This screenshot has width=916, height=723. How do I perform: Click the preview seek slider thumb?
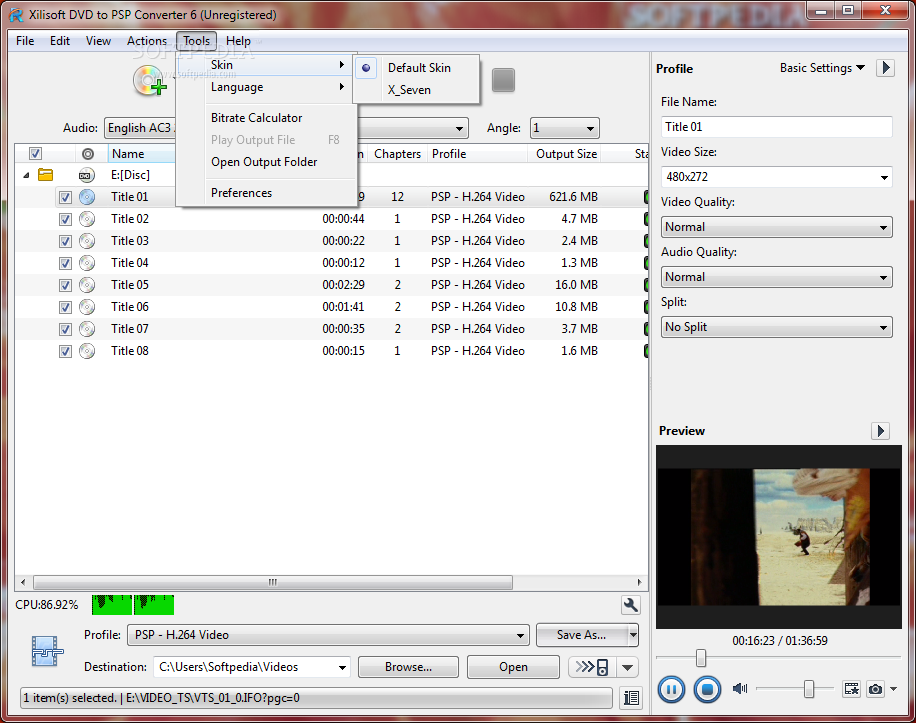[701, 658]
